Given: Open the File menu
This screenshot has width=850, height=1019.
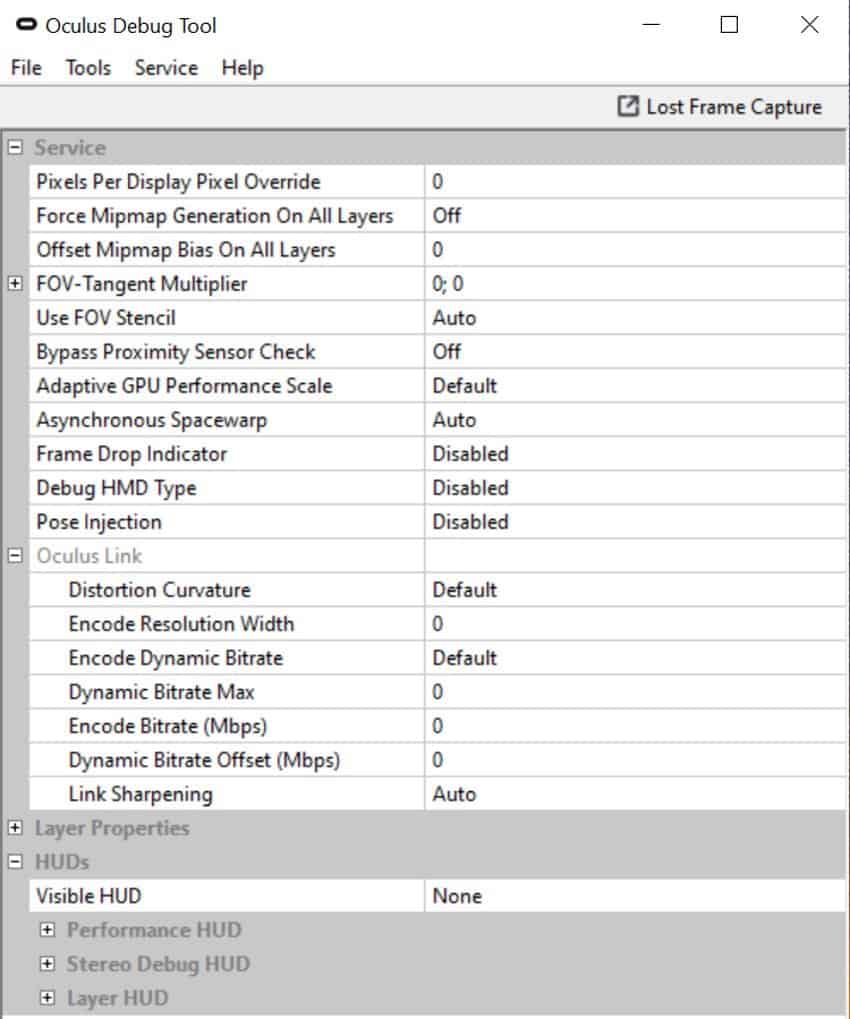Looking at the screenshot, I should pos(26,68).
